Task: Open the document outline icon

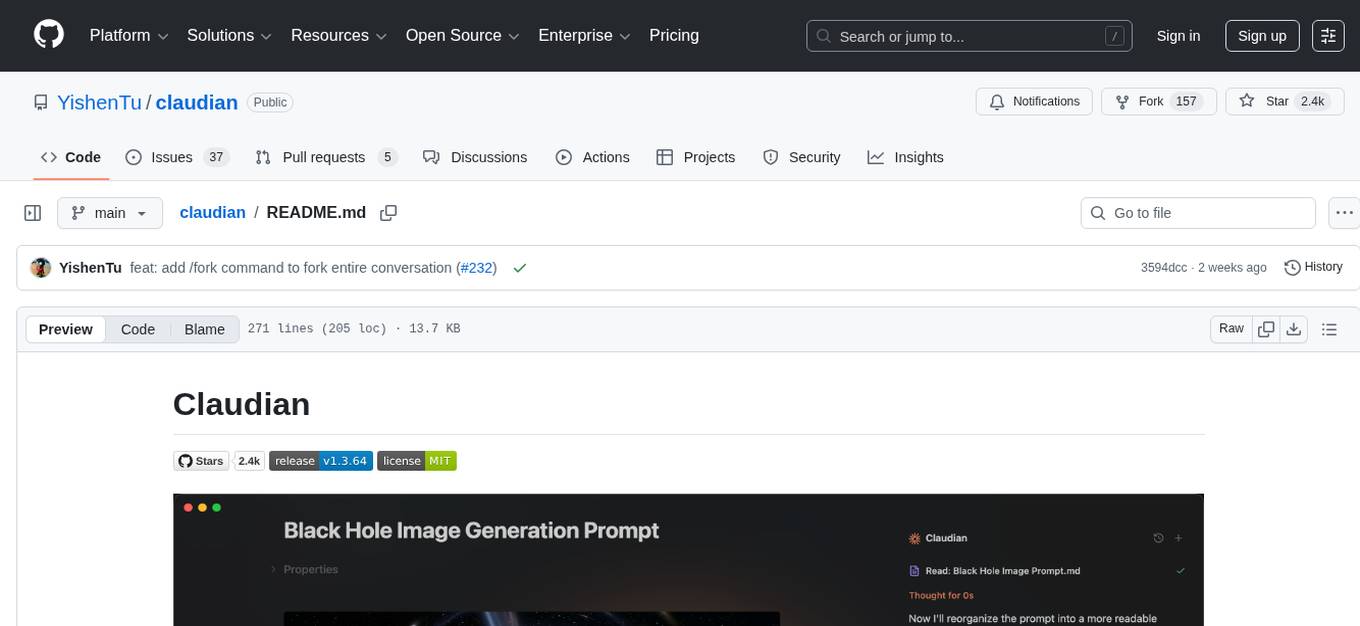Action: [x=1329, y=329]
